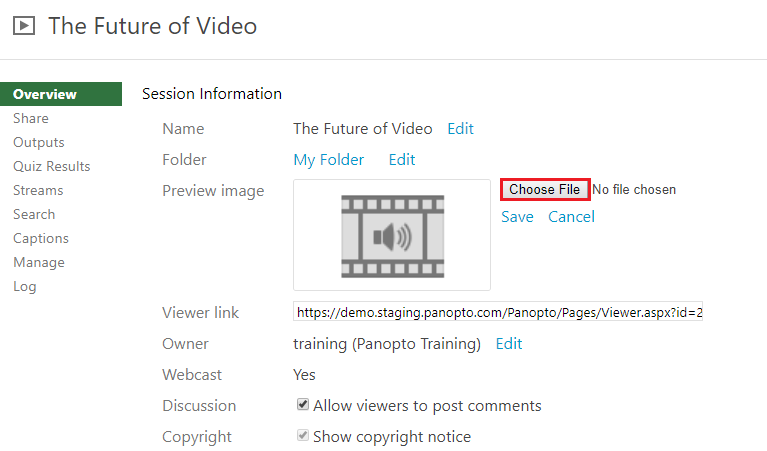
Task: Switch to the Share tab
Action: pos(31,118)
